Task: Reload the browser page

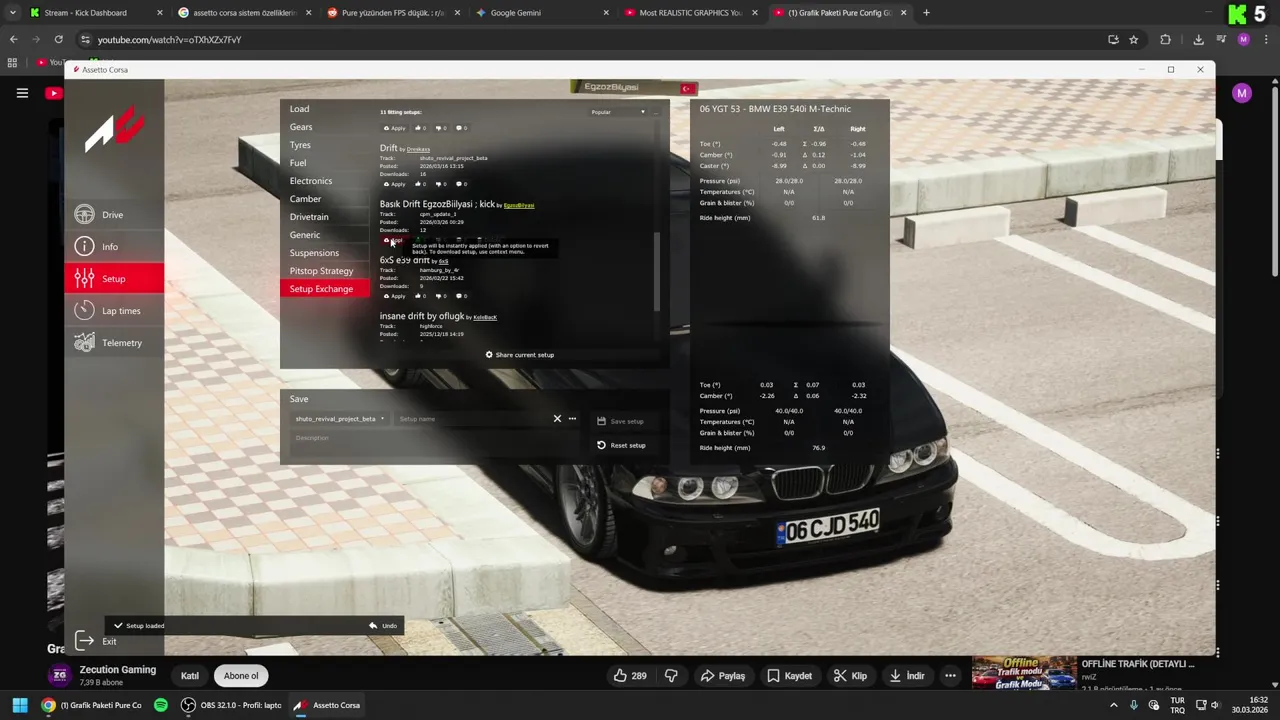Action: [x=58, y=39]
